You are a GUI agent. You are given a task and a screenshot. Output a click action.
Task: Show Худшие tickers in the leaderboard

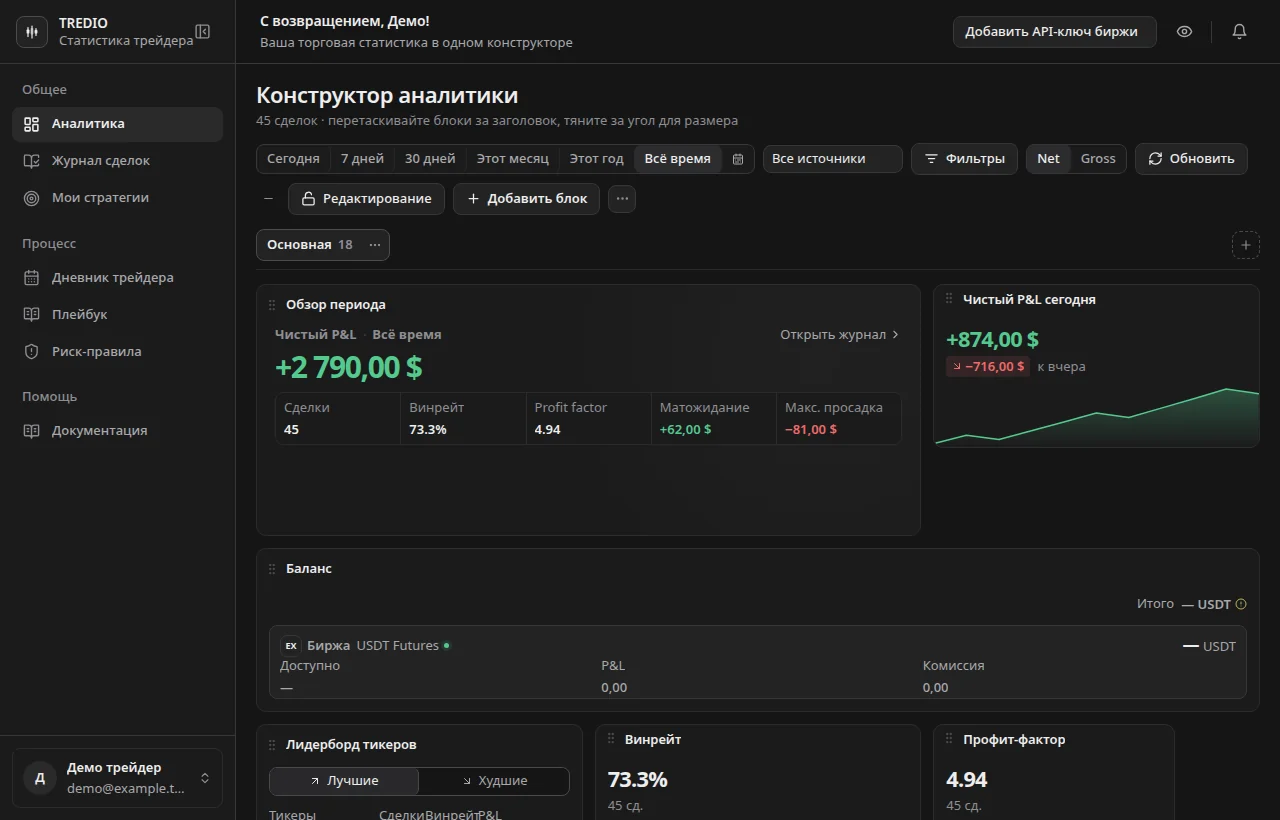click(494, 781)
